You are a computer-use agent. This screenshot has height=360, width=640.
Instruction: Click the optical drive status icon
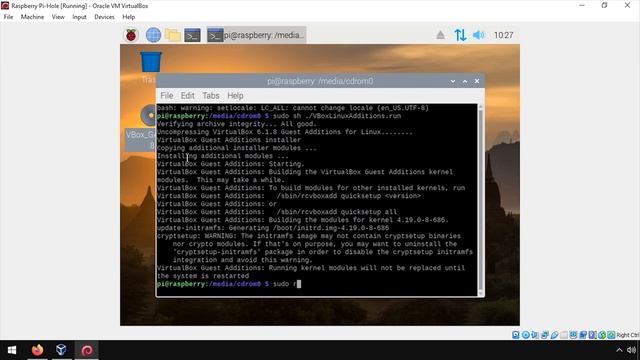point(526,335)
